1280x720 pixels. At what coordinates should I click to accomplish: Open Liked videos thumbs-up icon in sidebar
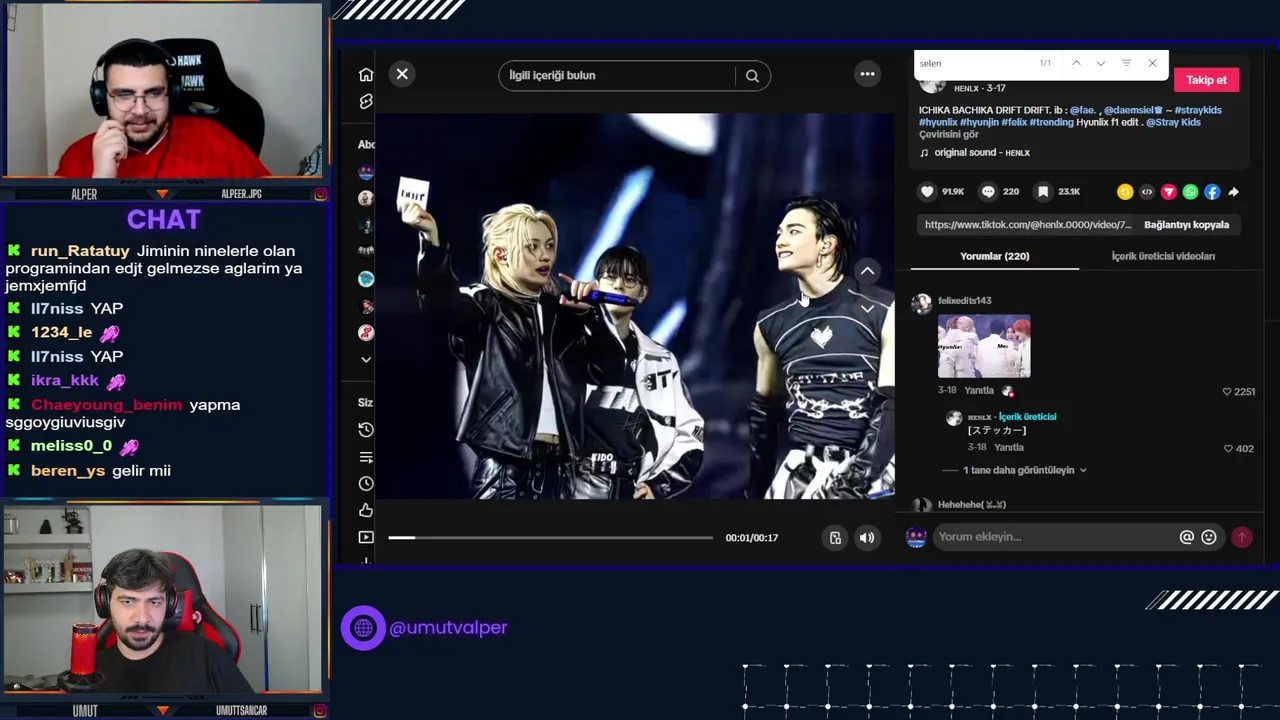366,511
